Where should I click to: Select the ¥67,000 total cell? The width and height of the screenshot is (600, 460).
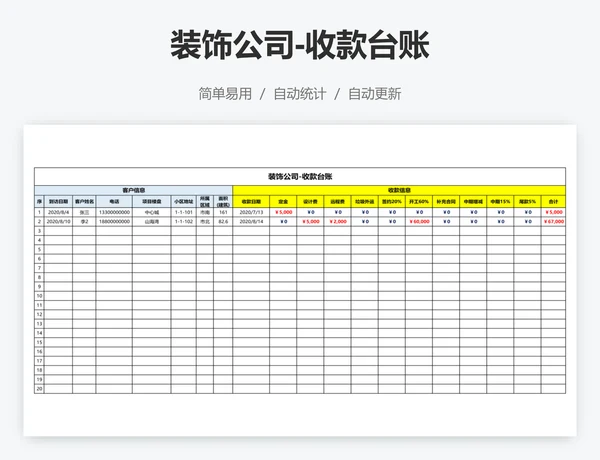[x=553, y=222]
